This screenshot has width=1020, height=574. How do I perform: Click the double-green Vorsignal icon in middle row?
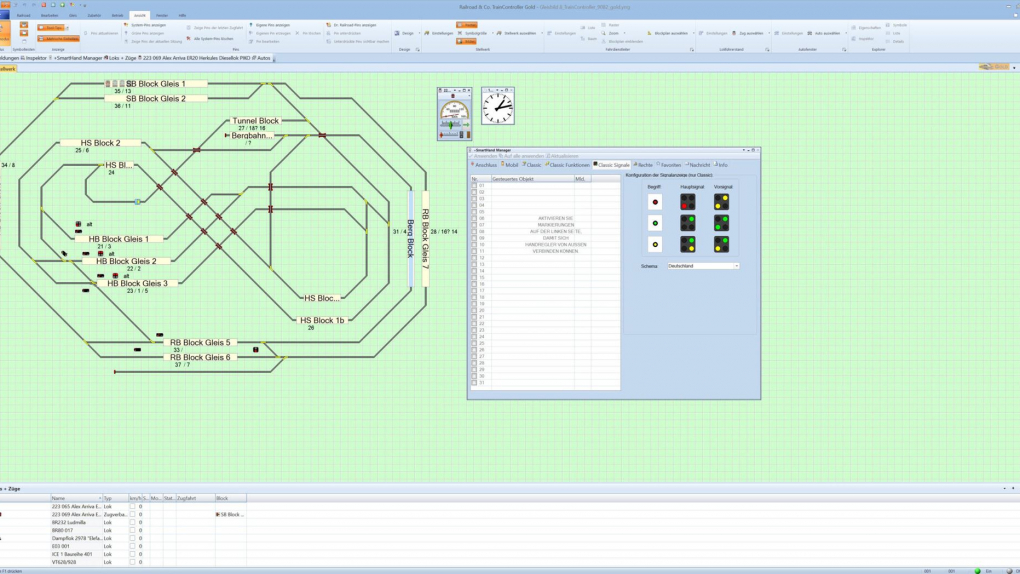[722, 223]
